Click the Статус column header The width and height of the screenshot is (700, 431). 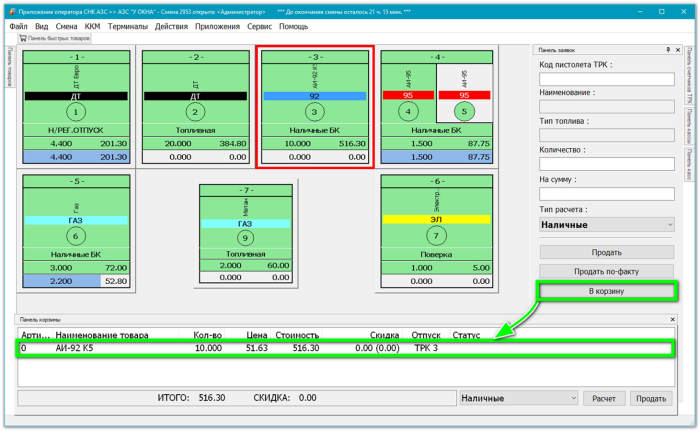(x=466, y=335)
